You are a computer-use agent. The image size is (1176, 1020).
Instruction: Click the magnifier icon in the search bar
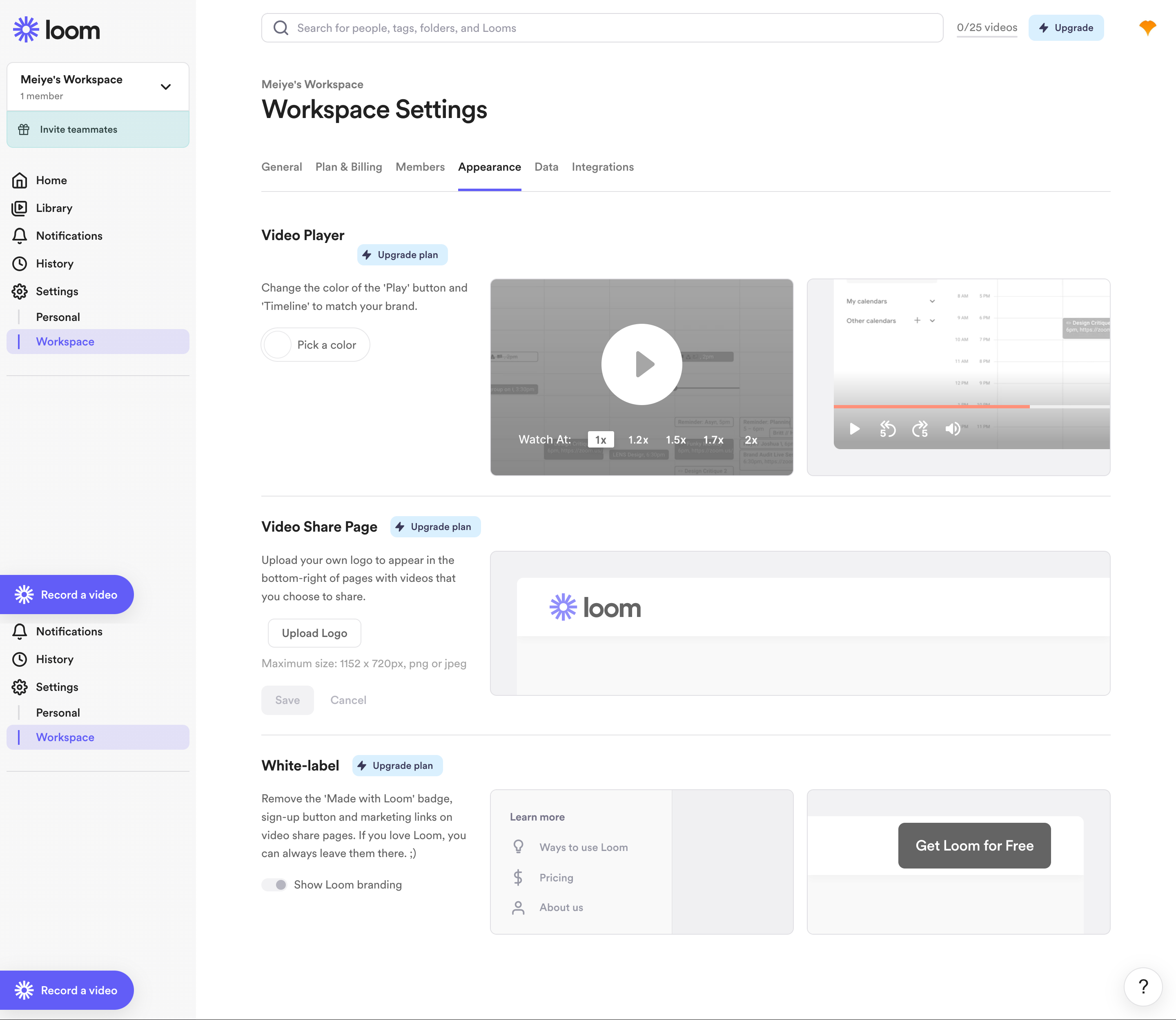point(281,28)
